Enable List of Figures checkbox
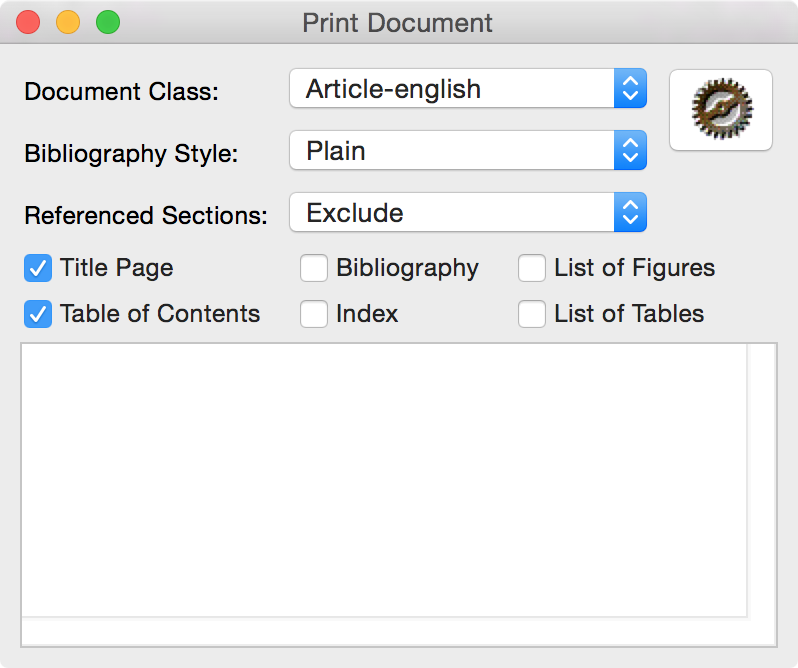This screenshot has height=668, width=798. click(532, 268)
